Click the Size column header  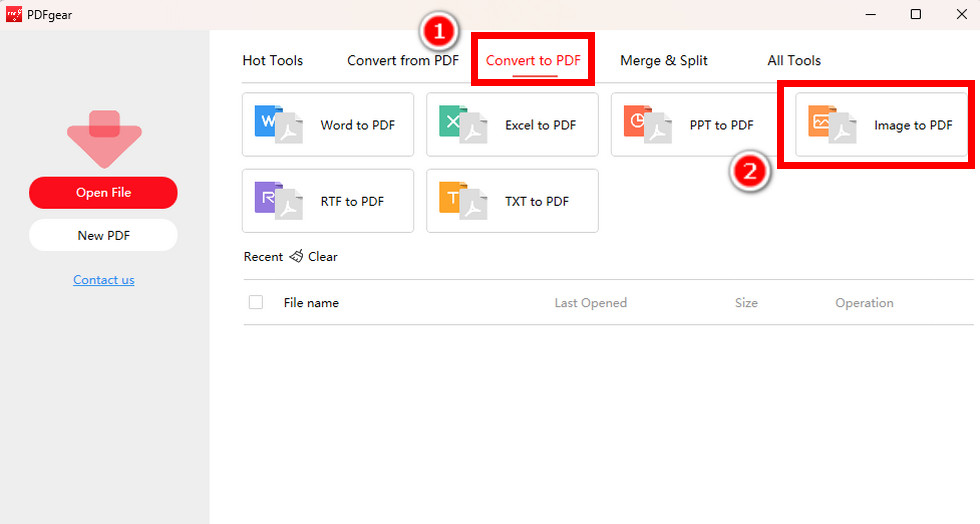[x=746, y=303]
